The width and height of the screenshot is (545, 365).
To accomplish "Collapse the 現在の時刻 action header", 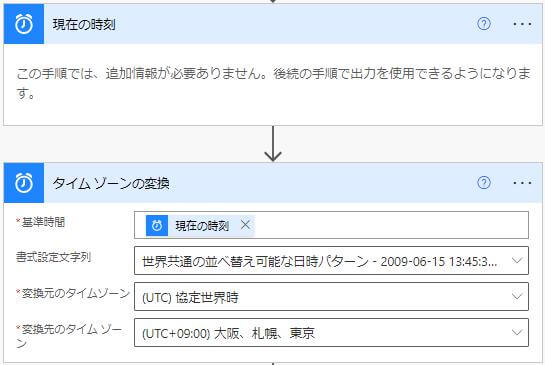I will click(x=273, y=24).
